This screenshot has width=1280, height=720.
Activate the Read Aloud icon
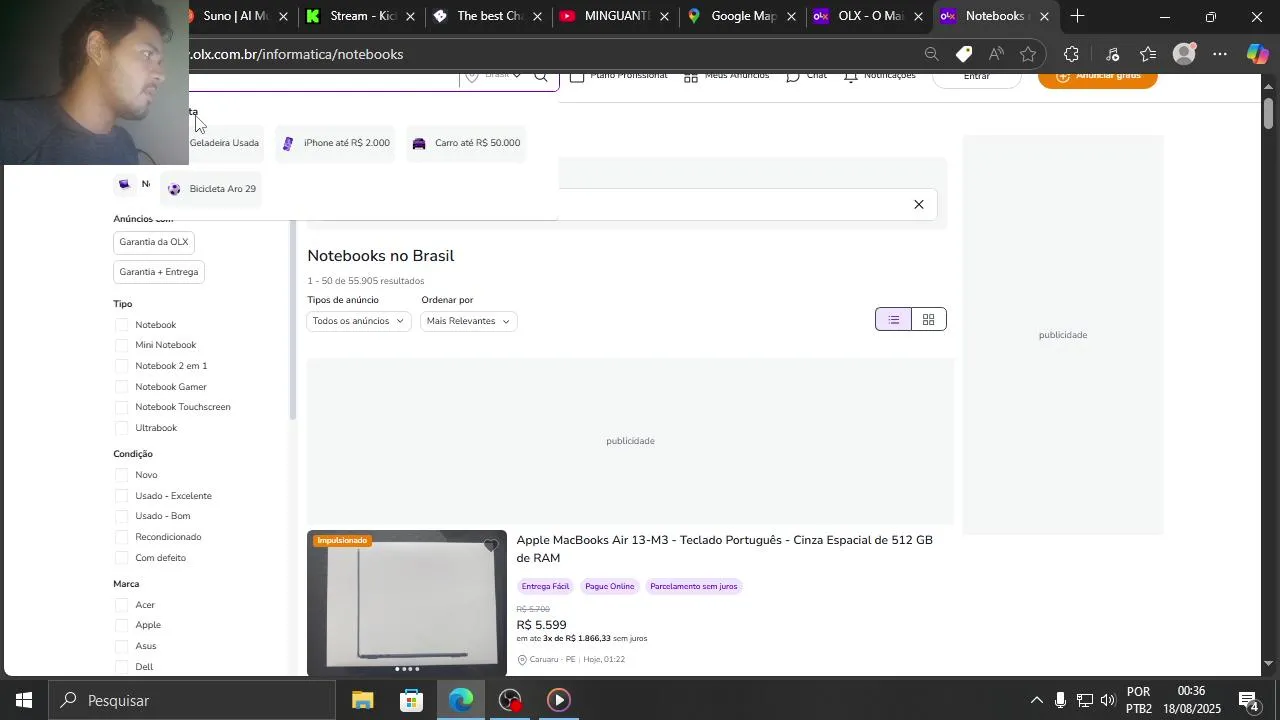tap(996, 54)
